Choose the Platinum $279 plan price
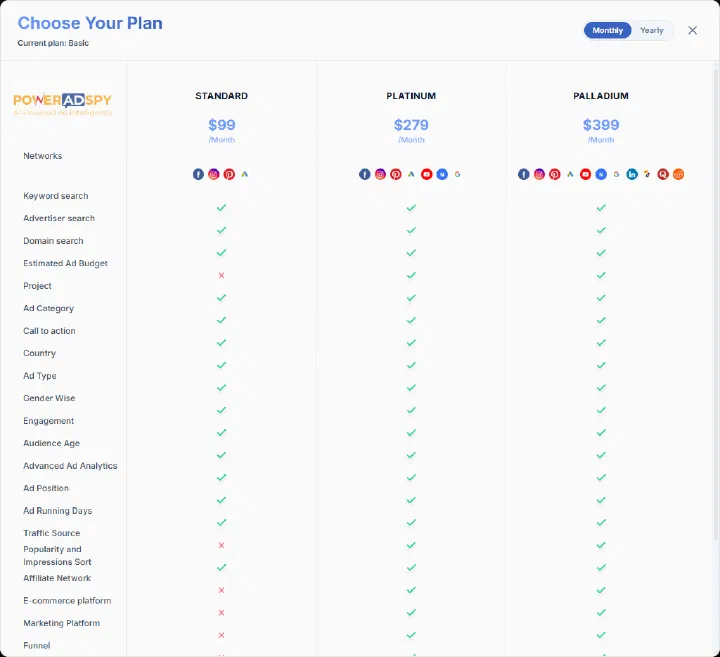The height and width of the screenshot is (657, 720). [x=411, y=125]
